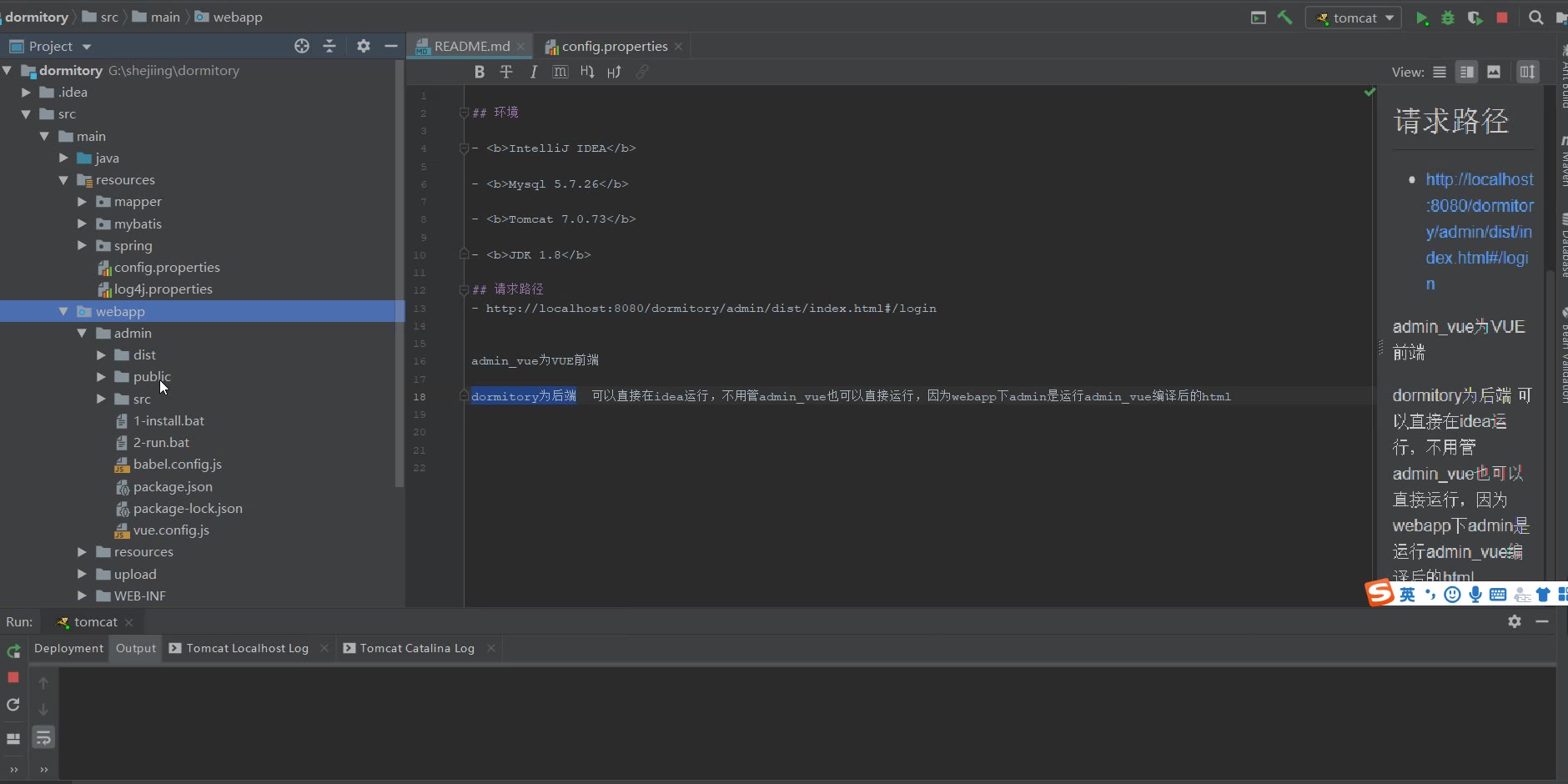Apply italic formatting in the Markdown toolbar
This screenshot has width=1568, height=784.
click(533, 72)
